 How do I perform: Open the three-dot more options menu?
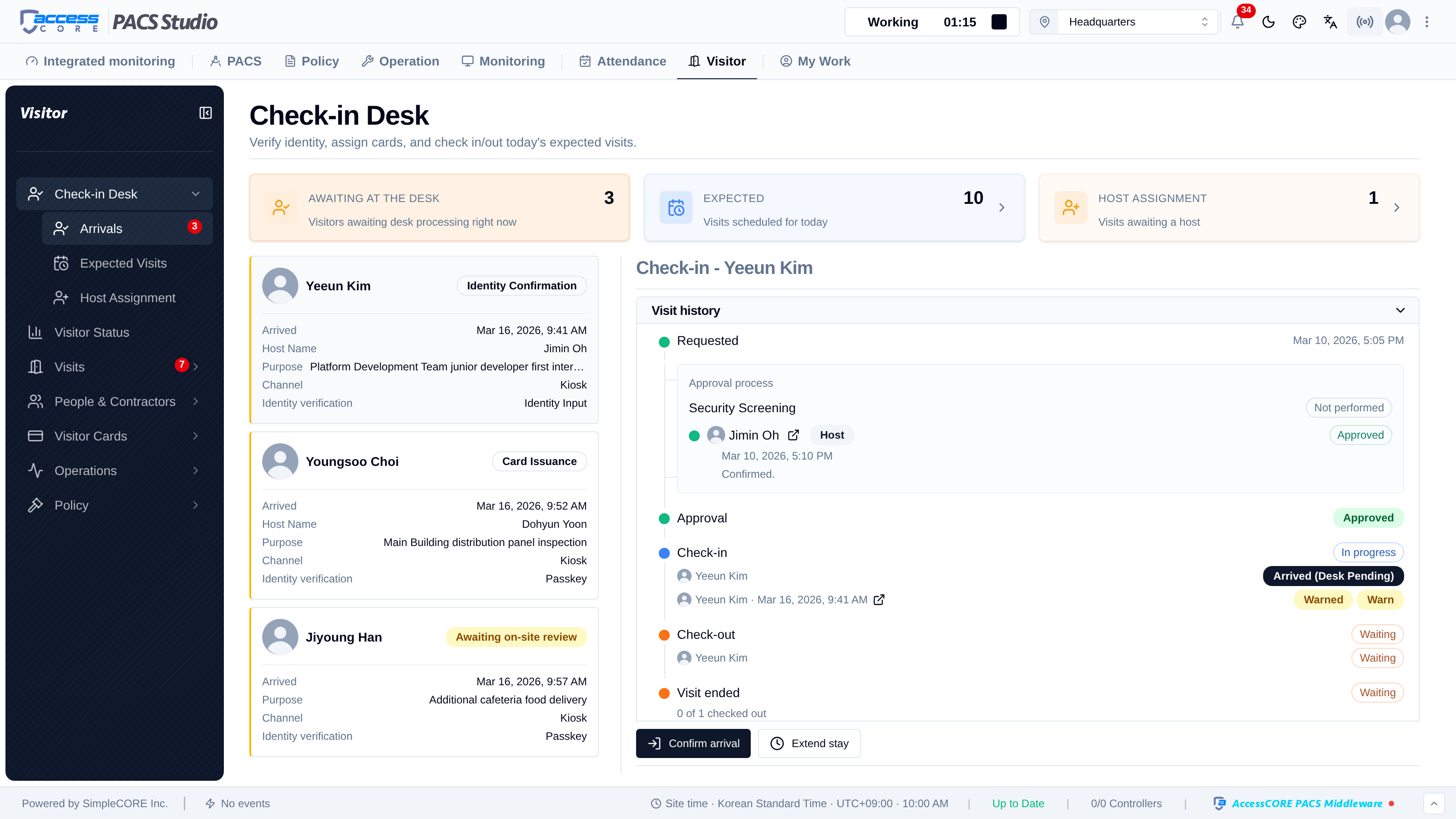click(x=1426, y=22)
